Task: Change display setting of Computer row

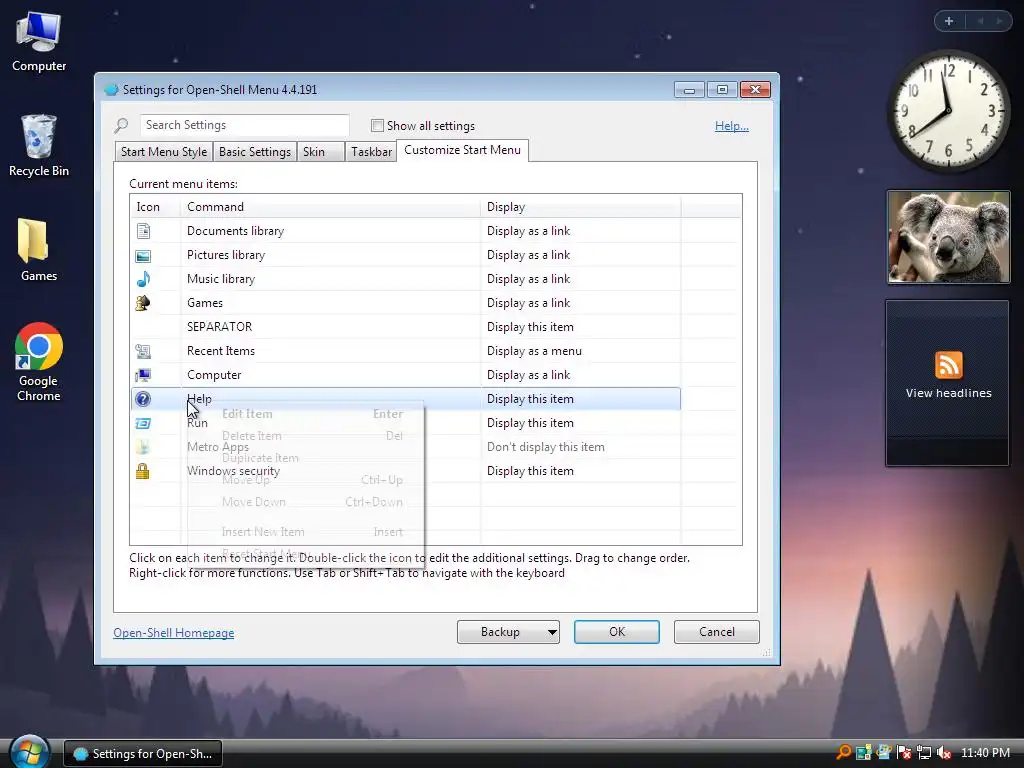Action: point(528,376)
